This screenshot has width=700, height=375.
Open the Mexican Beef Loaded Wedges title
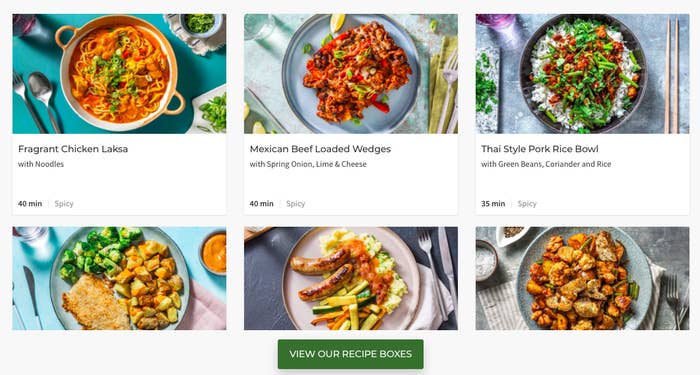click(320, 149)
